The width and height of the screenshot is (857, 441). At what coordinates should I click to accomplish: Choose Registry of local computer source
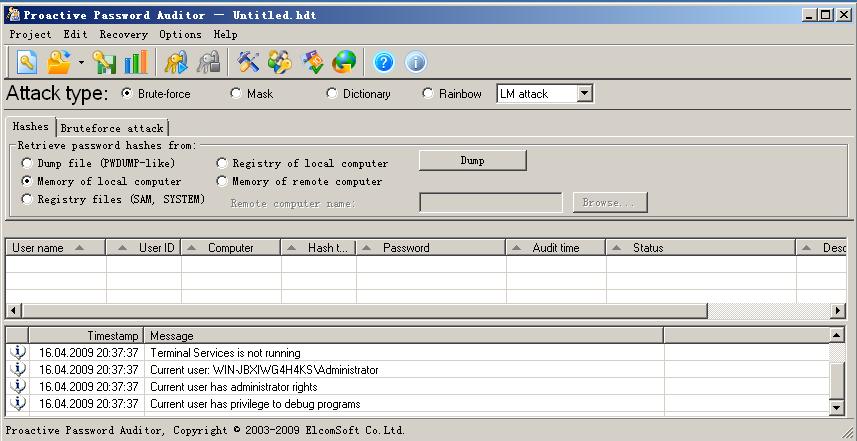coord(302,163)
